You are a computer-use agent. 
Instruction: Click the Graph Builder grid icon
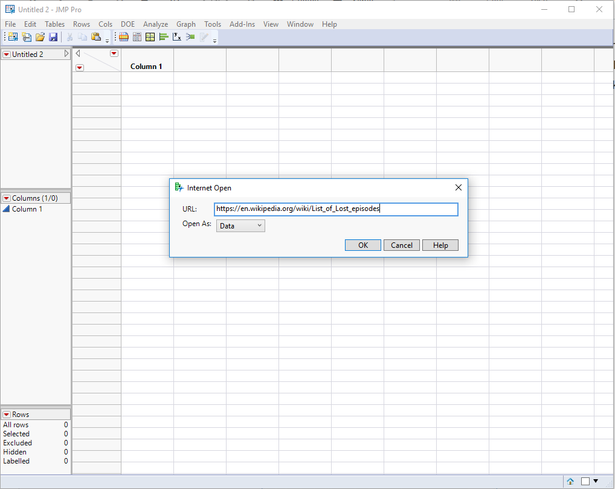(x=150, y=37)
